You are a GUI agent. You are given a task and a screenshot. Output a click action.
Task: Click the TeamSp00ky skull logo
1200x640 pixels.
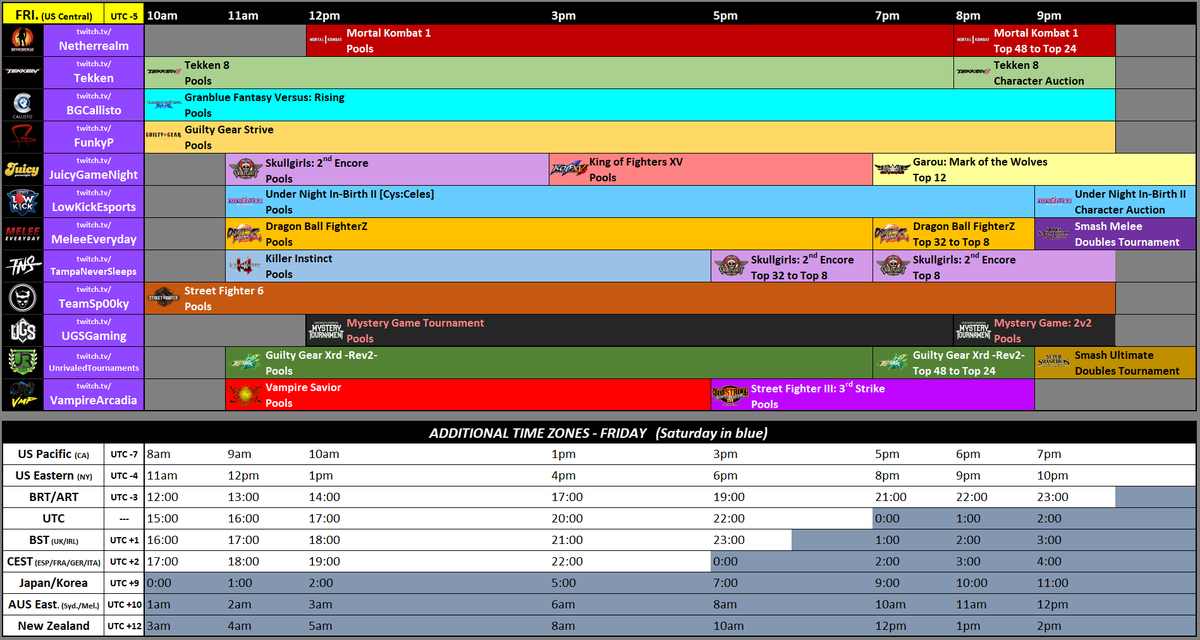click(23, 298)
